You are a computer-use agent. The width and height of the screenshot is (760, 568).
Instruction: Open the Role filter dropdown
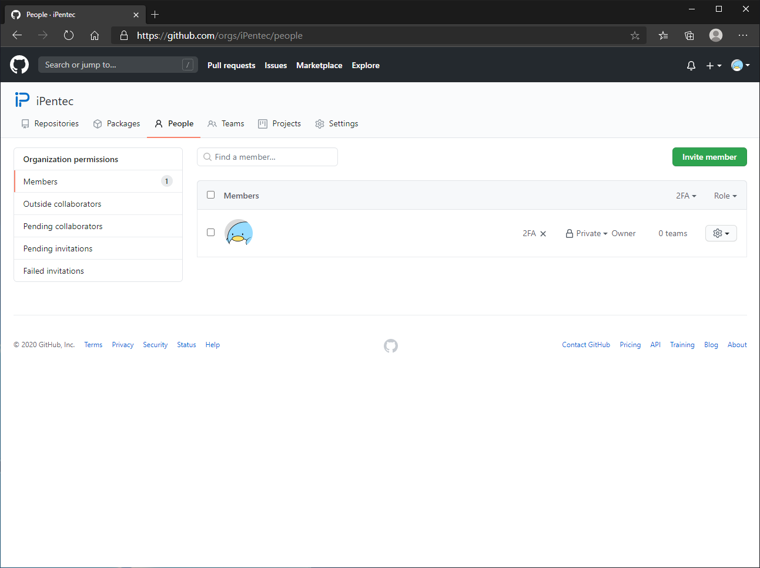tap(725, 196)
